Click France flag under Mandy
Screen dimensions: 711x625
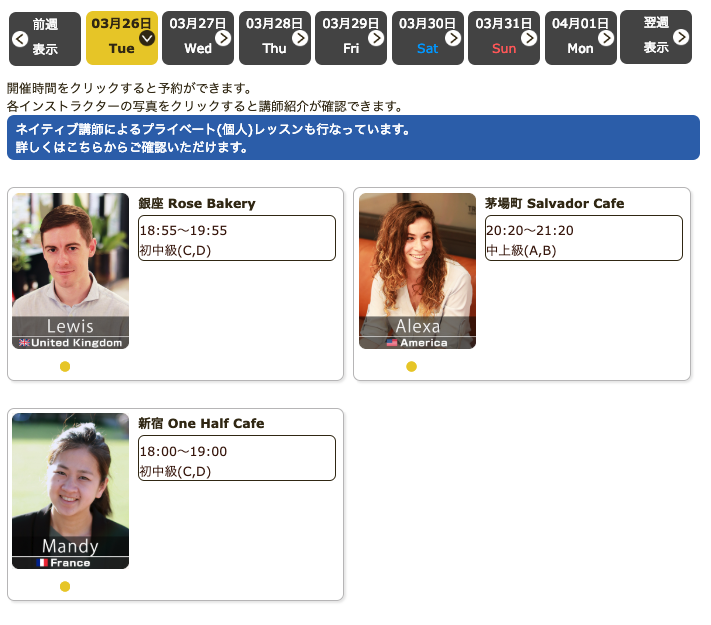coord(42,563)
